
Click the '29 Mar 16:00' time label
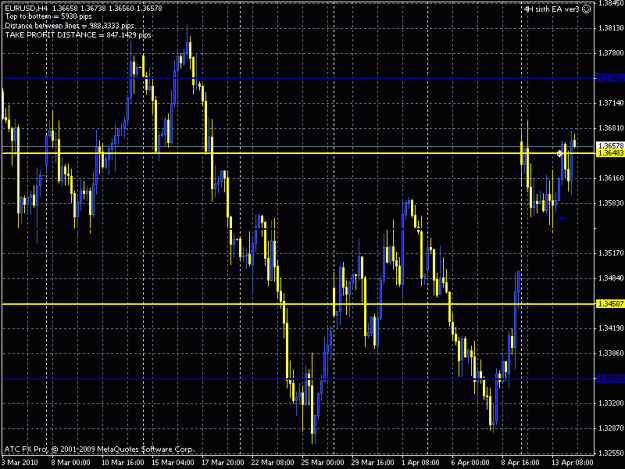(x=373, y=463)
